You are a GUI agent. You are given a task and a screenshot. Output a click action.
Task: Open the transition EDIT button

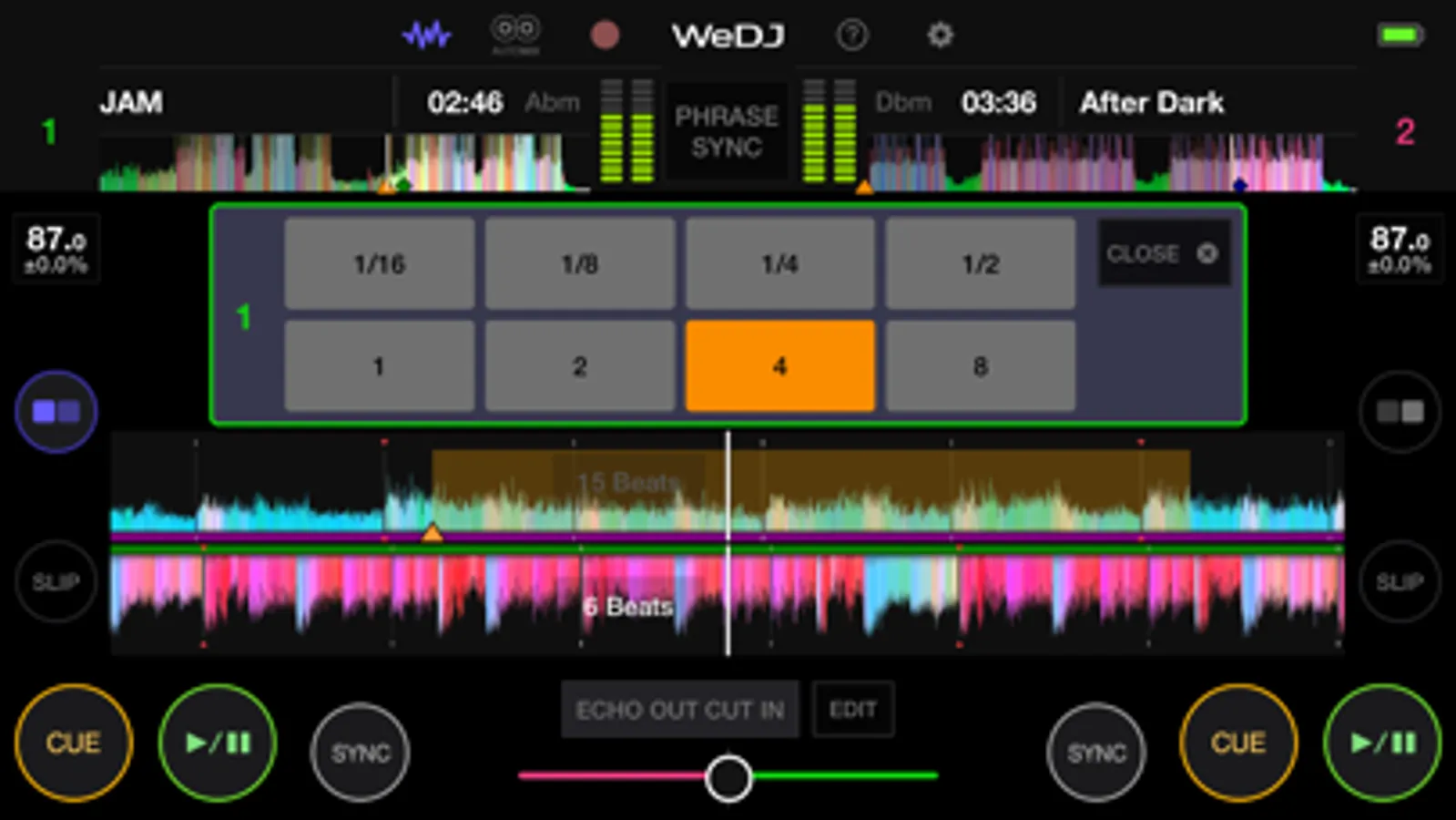pos(853,709)
